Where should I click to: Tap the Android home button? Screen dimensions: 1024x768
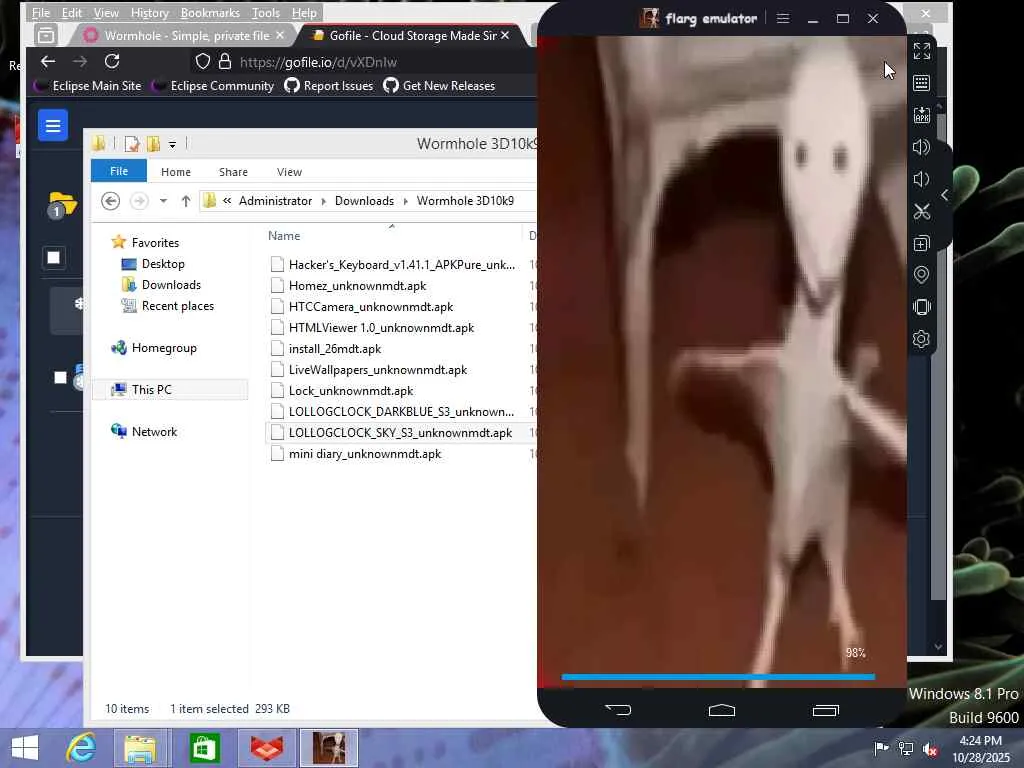[722, 710]
